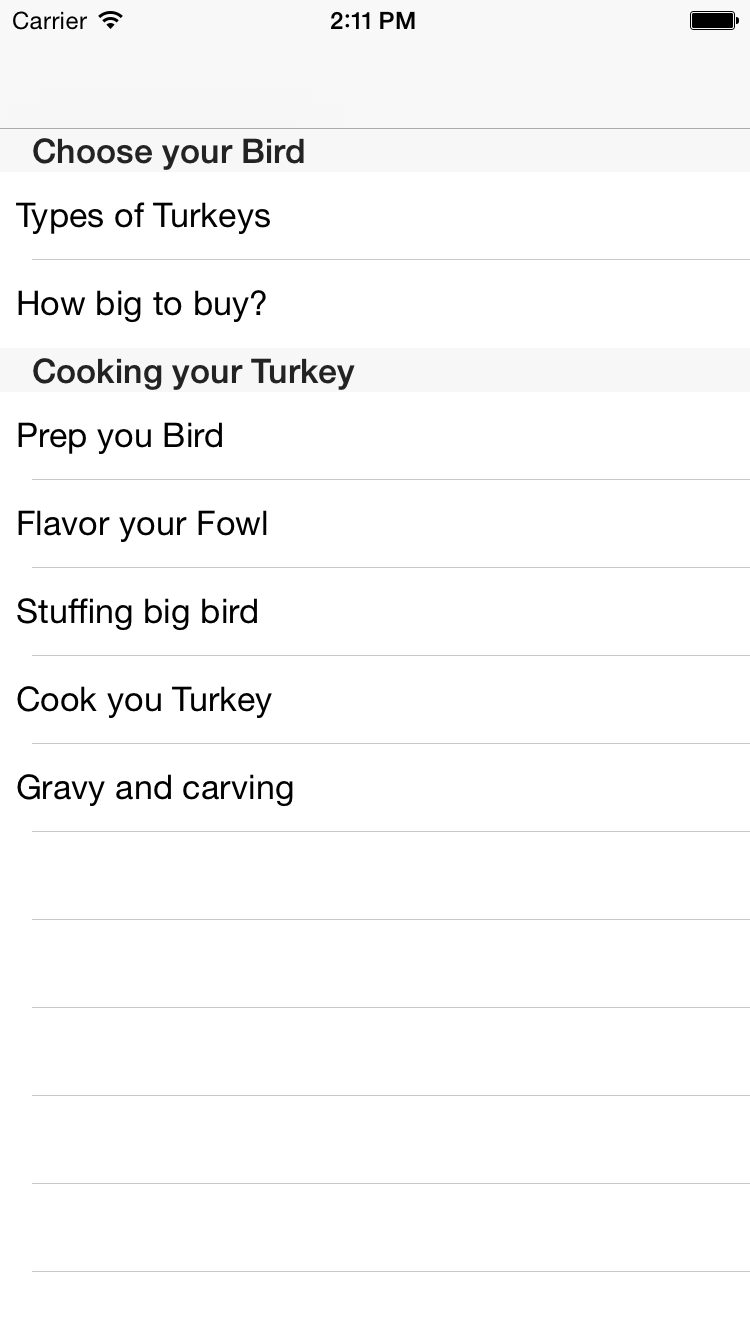This screenshot has height=1334, width=750.
Task: Select the Gravy and carving row
Action: click(x=375, y=788)
